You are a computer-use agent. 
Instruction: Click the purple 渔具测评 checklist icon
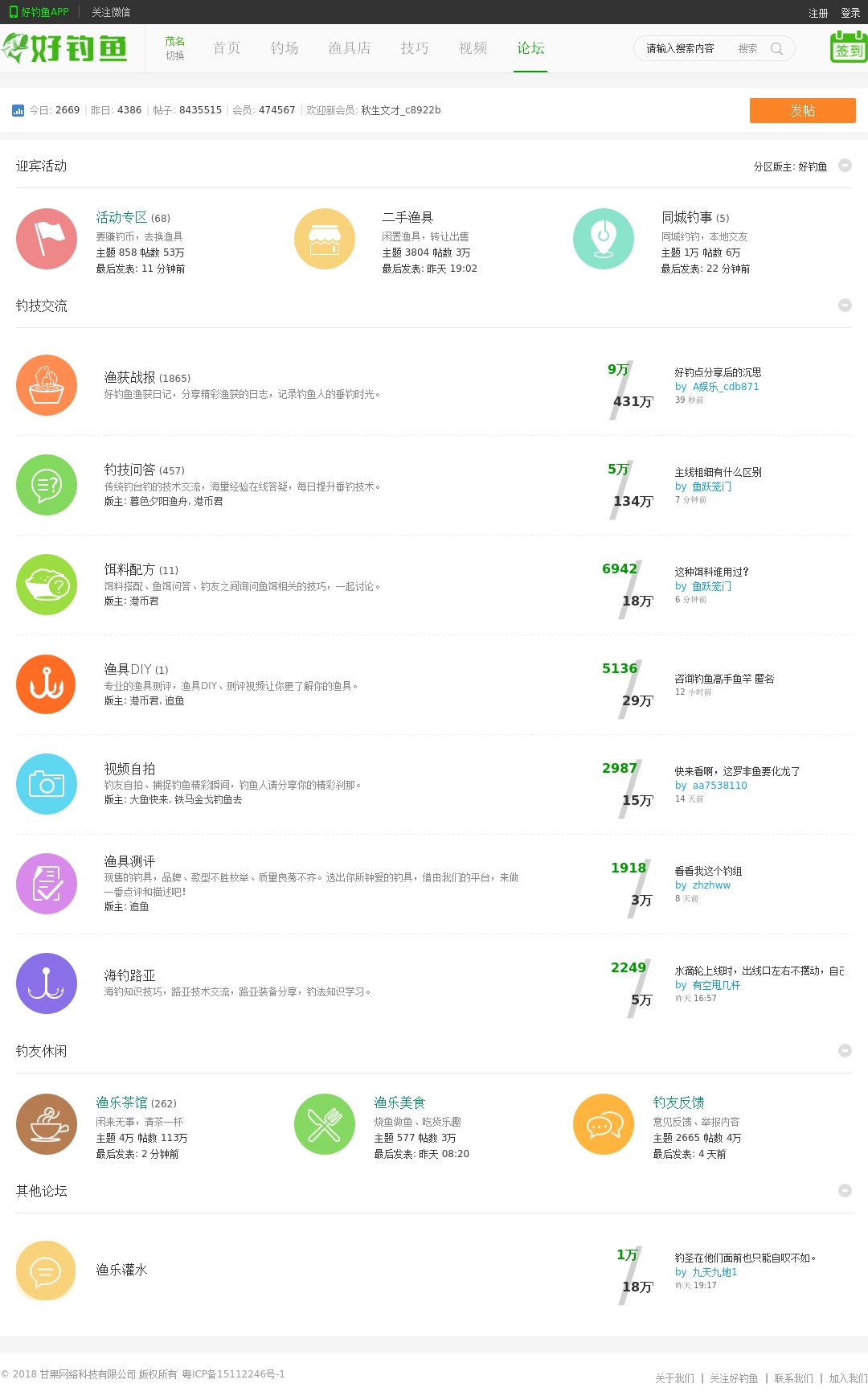(x=47, y=884)
